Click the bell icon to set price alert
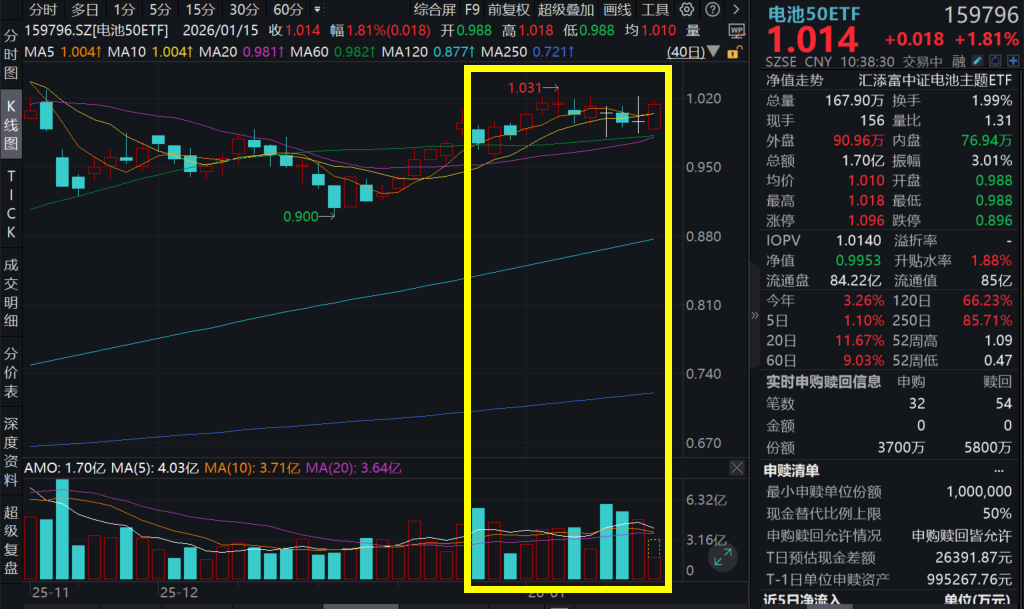This screenshot has height=609, width=1024. pos(994,60)
